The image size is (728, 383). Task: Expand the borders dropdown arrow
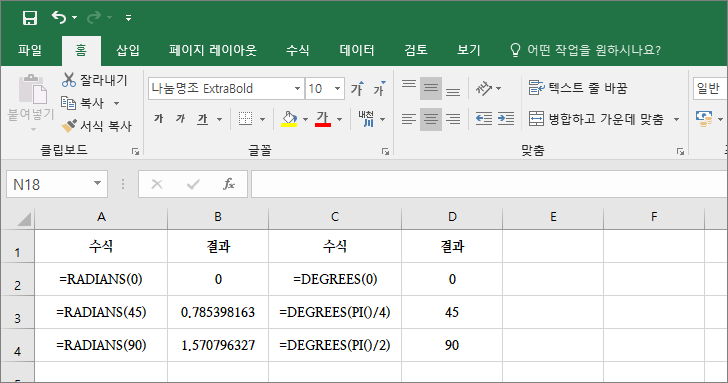262,119
